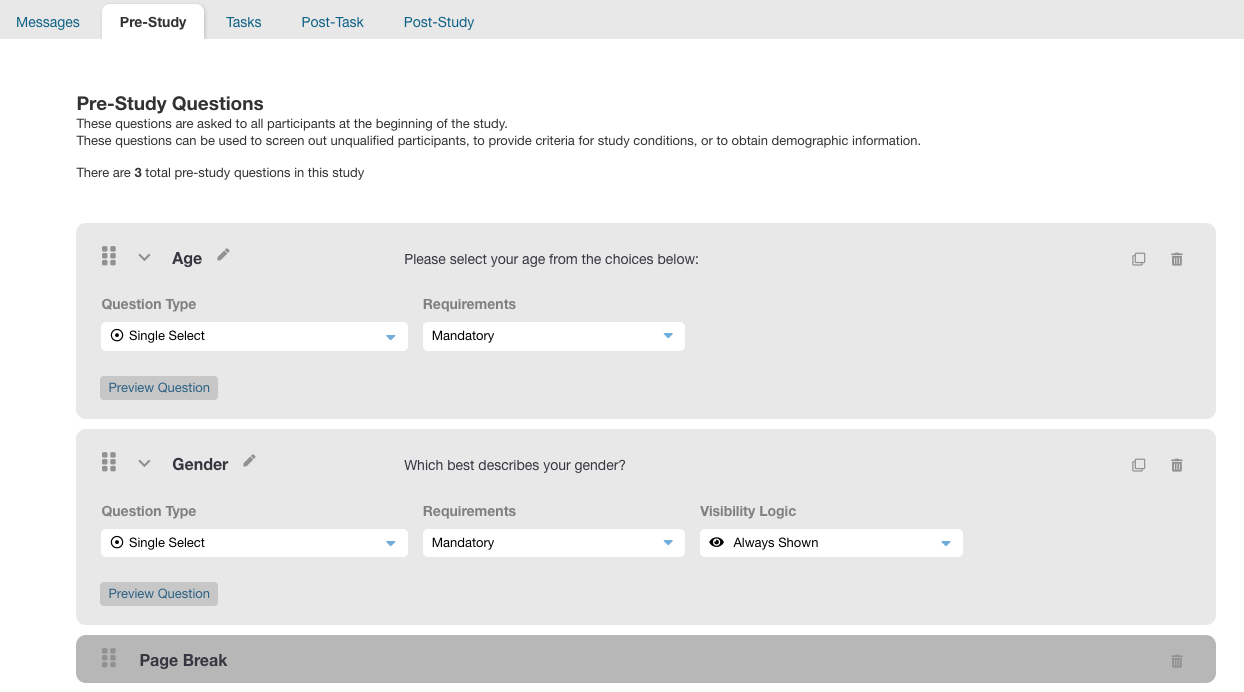Edit the Gender question title with pencil icon
The width and height of the screenshot is (1244, 692).
[249, 461]
